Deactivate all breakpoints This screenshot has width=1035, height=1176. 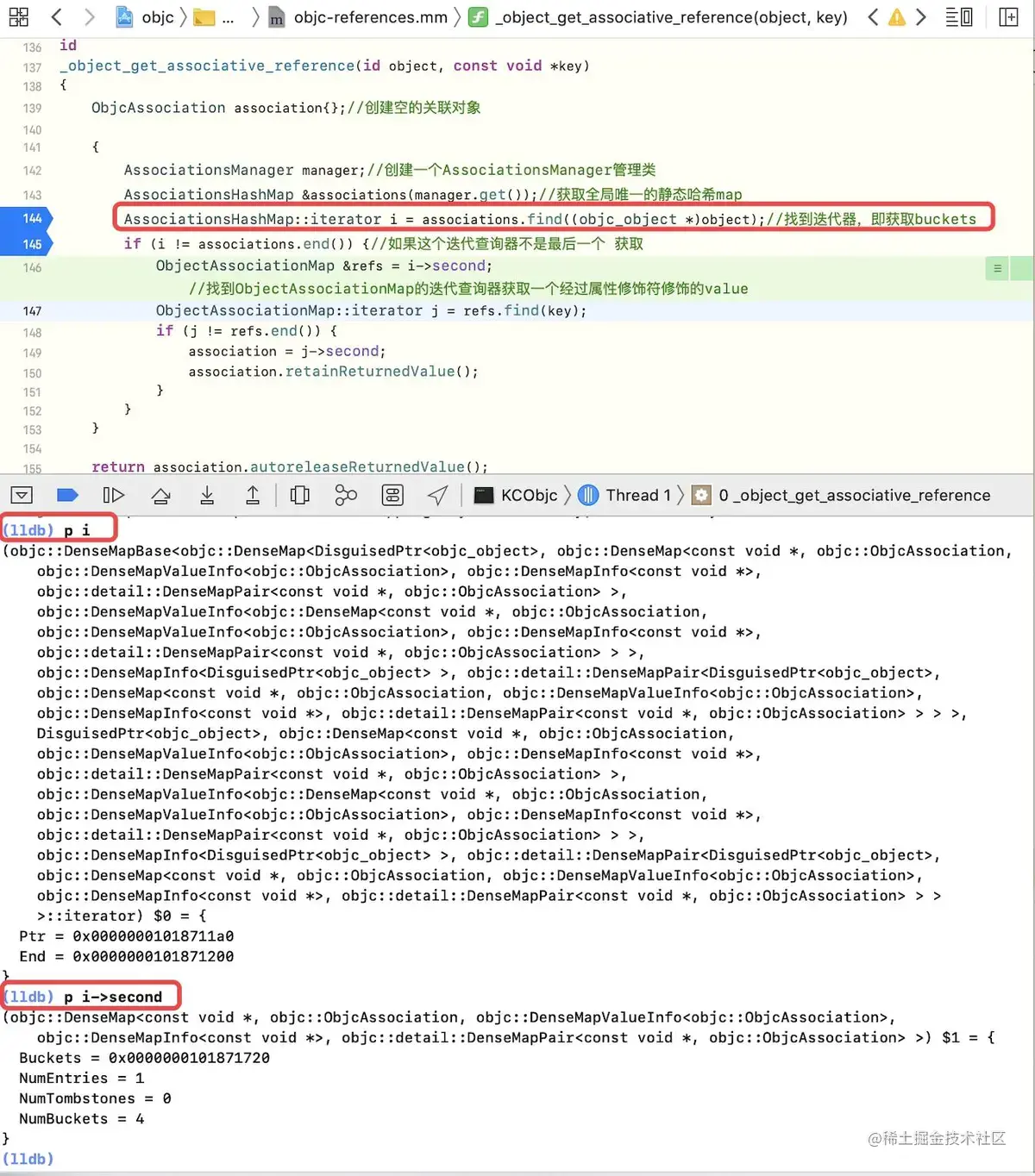pos(67,495)
